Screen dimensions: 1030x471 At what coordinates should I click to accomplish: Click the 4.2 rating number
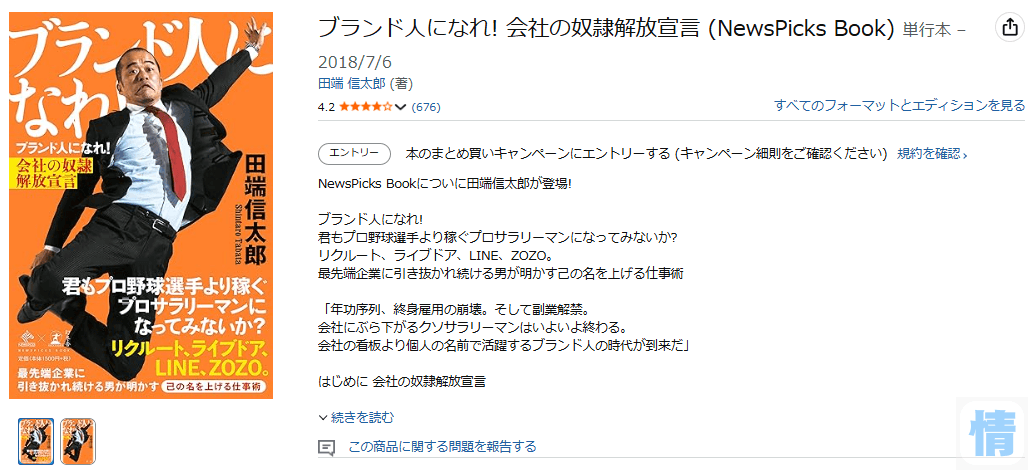point(326,107)
